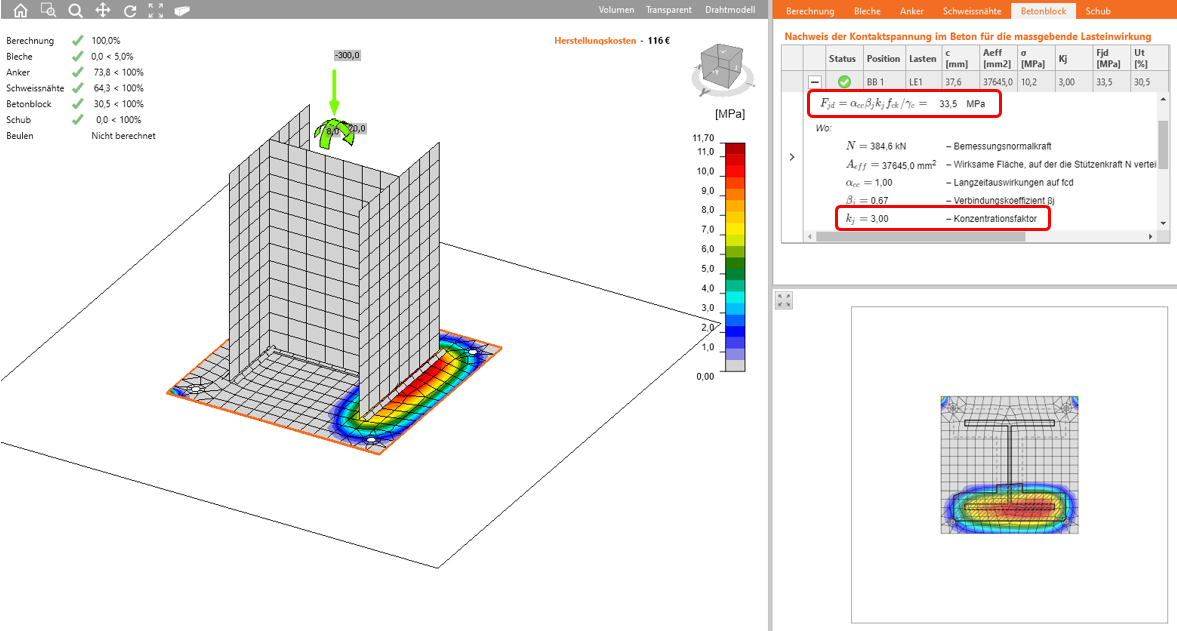Viewport: 1177px width, 631px height.
Task: Click the chevron arrow beside formula details
Action: [x=792, y=157]
